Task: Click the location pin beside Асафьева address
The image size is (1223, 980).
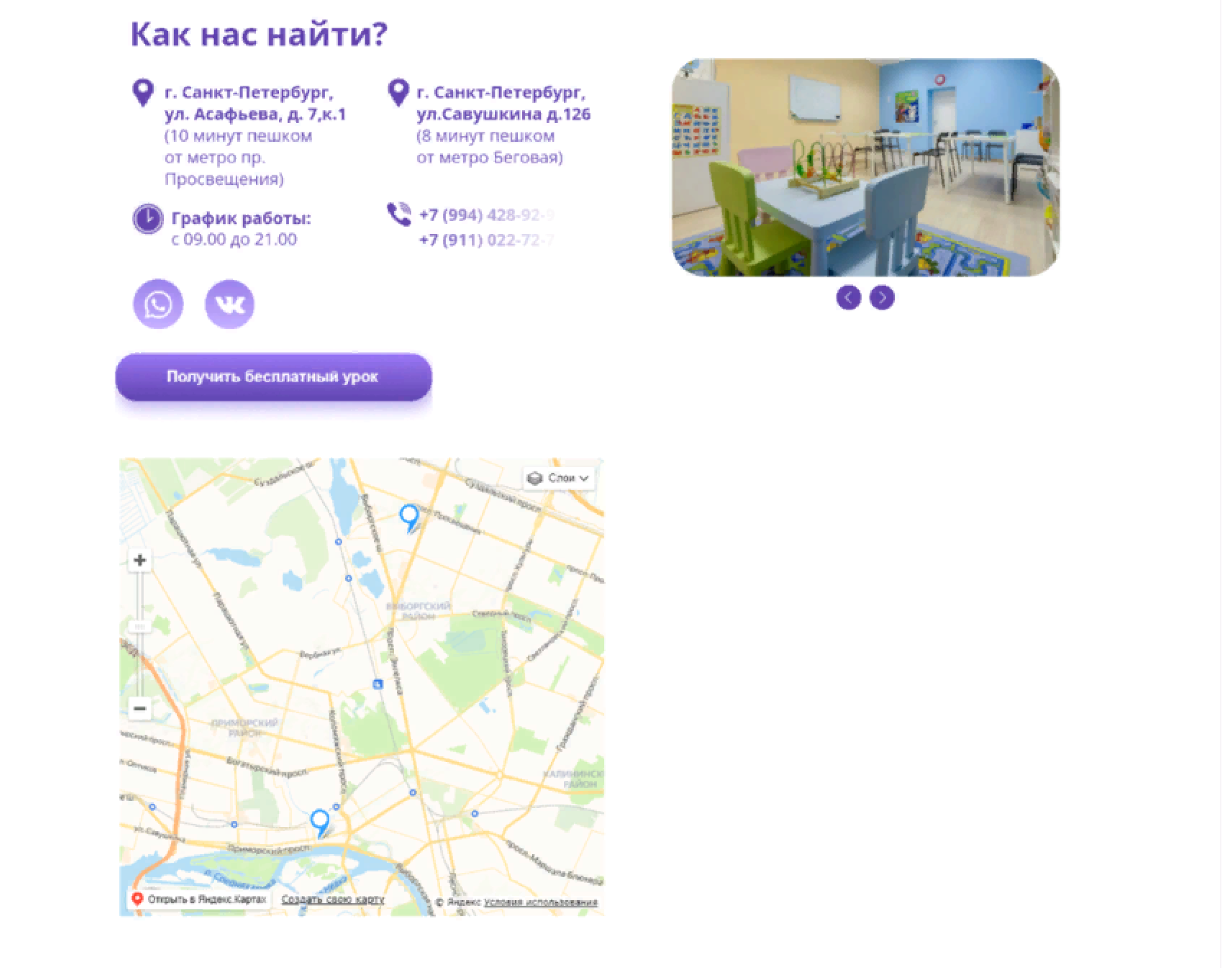Action: 144,93
